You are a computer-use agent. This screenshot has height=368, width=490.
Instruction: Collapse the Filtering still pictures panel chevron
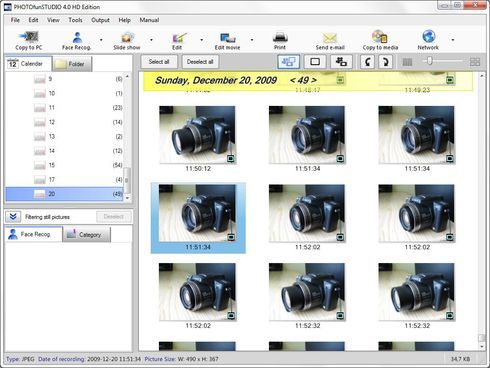point(13,217)
